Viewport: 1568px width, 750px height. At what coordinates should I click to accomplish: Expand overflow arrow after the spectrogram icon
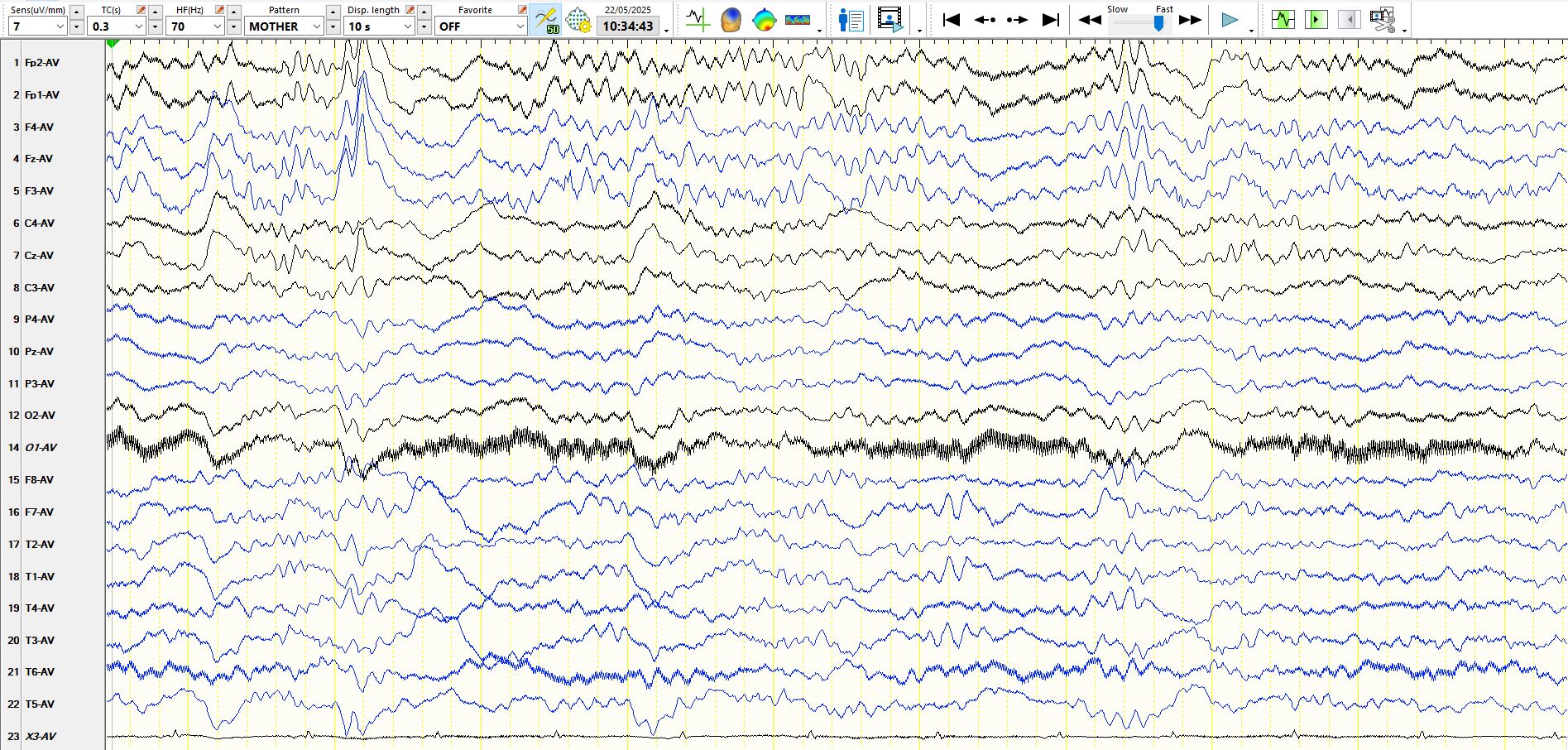pos(819,31)
